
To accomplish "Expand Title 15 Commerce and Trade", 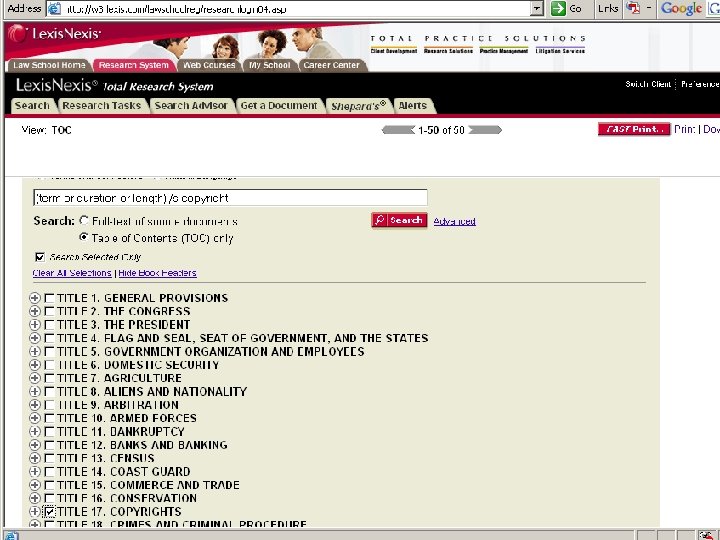I will click(x=34, y=484).
